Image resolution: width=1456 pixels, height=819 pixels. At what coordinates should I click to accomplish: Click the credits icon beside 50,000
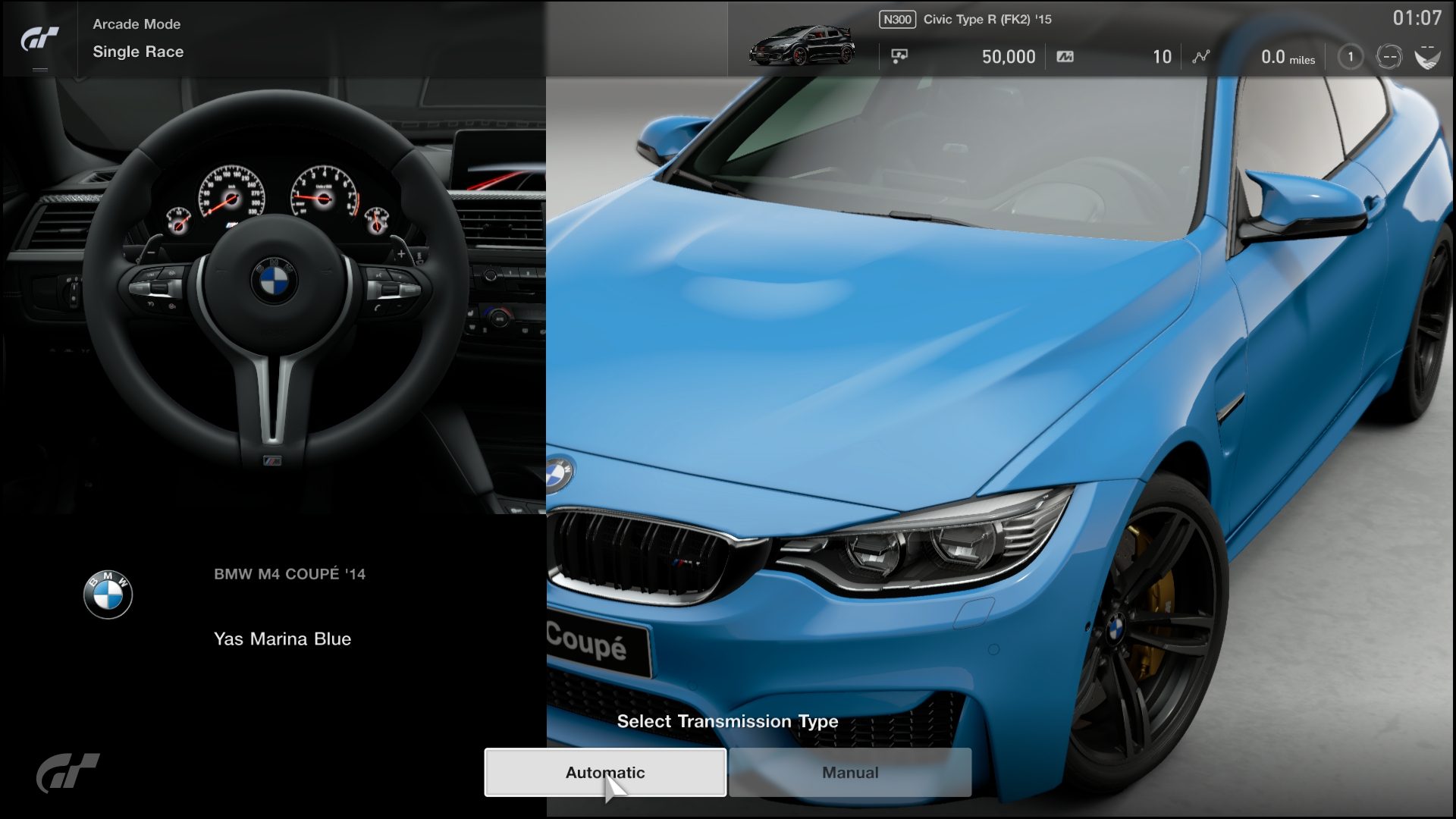pyautogui.click(x=899, y=56)
